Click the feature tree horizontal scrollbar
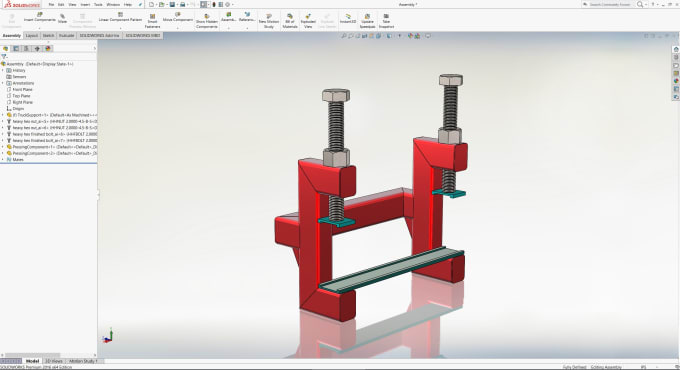This screenshot has height=370, width=680. 33,355
